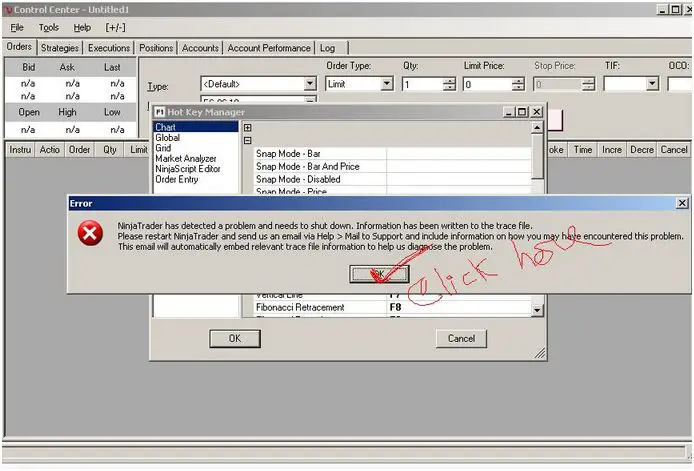Open the Help menu

click(x=82, y=27)
